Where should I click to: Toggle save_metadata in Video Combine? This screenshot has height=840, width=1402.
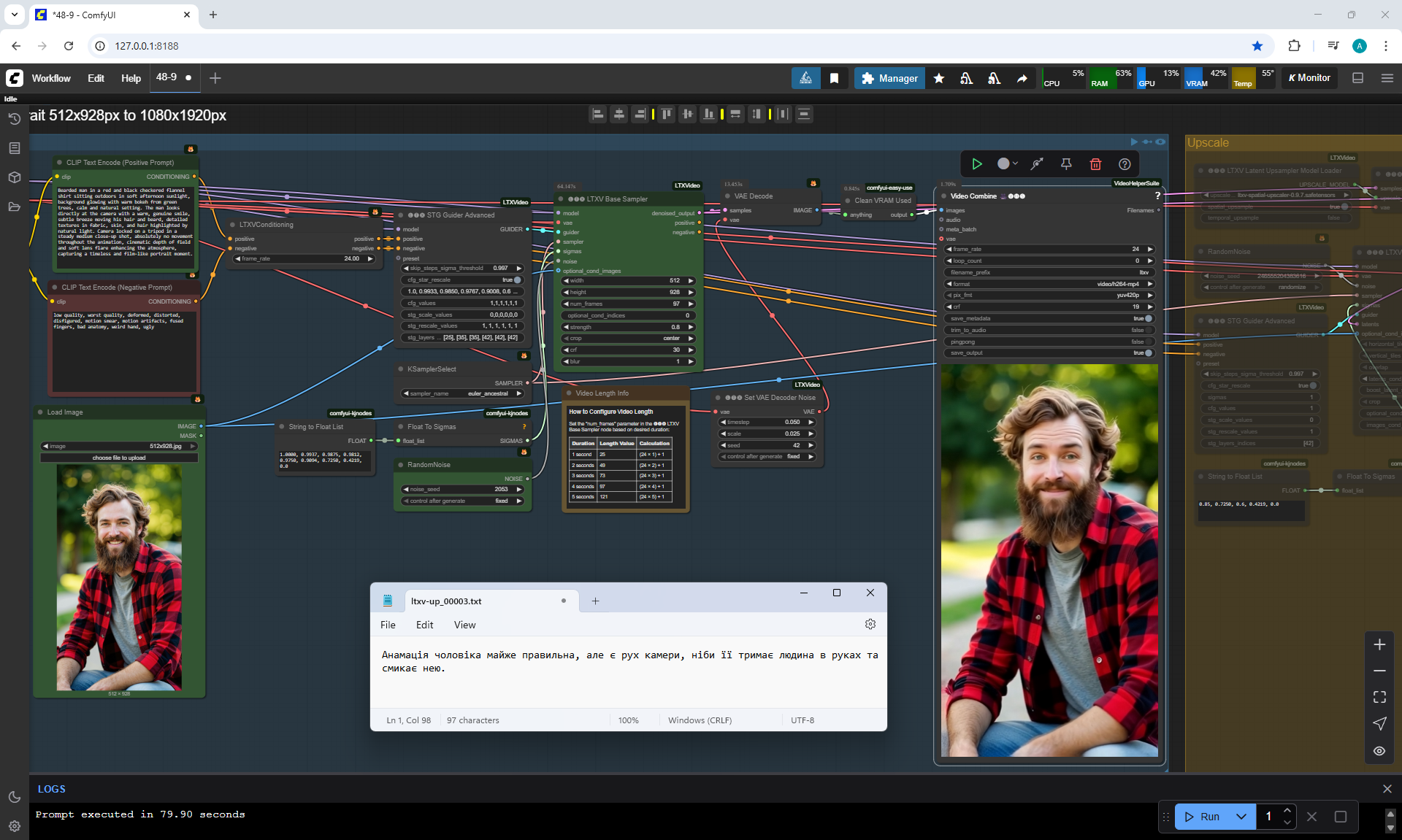pos(1148,318)
